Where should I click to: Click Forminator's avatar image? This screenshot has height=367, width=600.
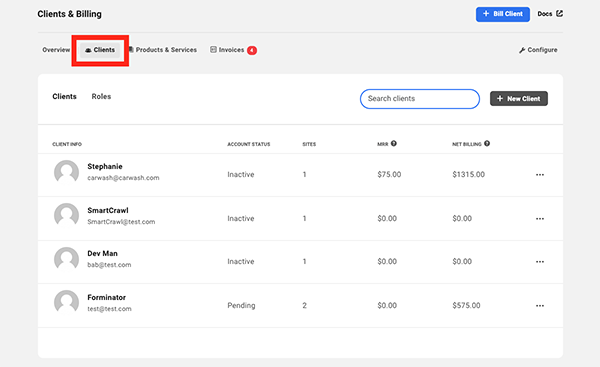[x=67, y=302]
